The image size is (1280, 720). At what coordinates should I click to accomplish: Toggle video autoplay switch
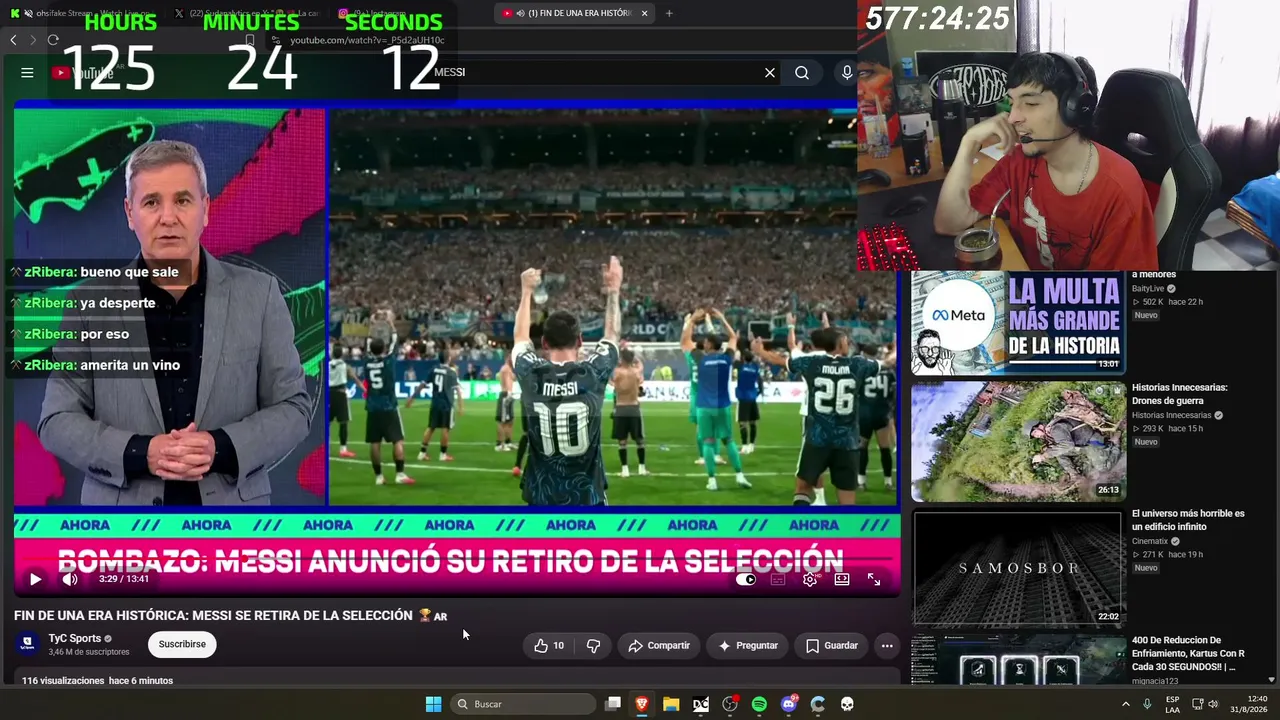pyautogui.click(x=746, y=579)
